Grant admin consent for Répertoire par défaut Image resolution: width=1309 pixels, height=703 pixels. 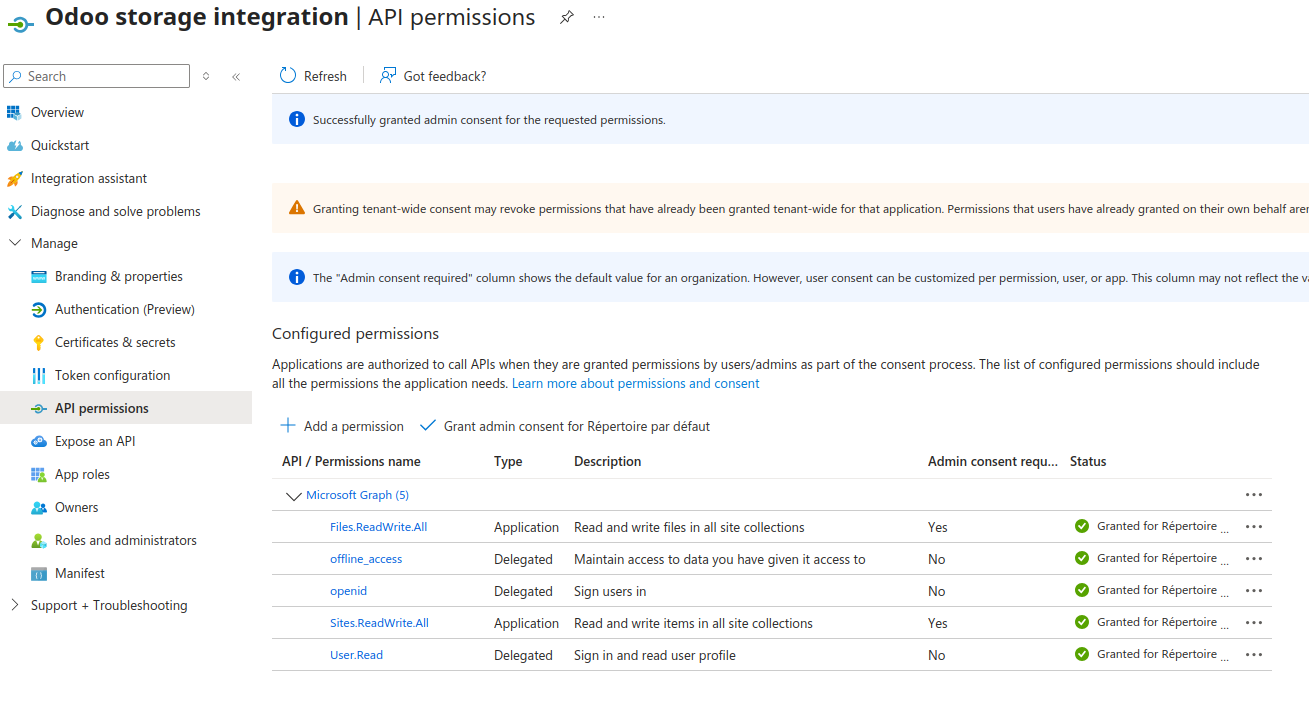pos(565,426)
